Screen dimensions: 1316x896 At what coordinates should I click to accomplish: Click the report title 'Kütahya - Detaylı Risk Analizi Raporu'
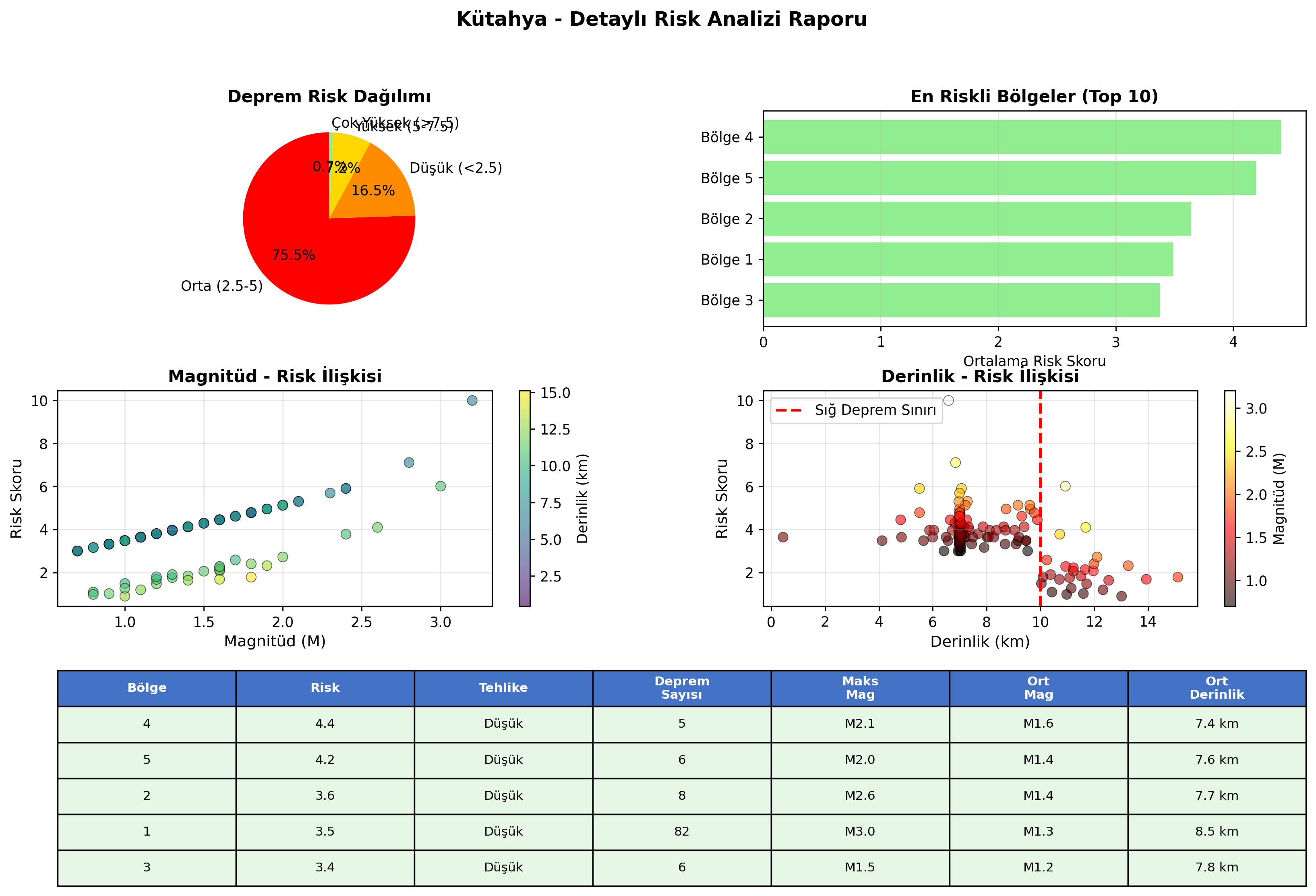click(x=661, y=19)
